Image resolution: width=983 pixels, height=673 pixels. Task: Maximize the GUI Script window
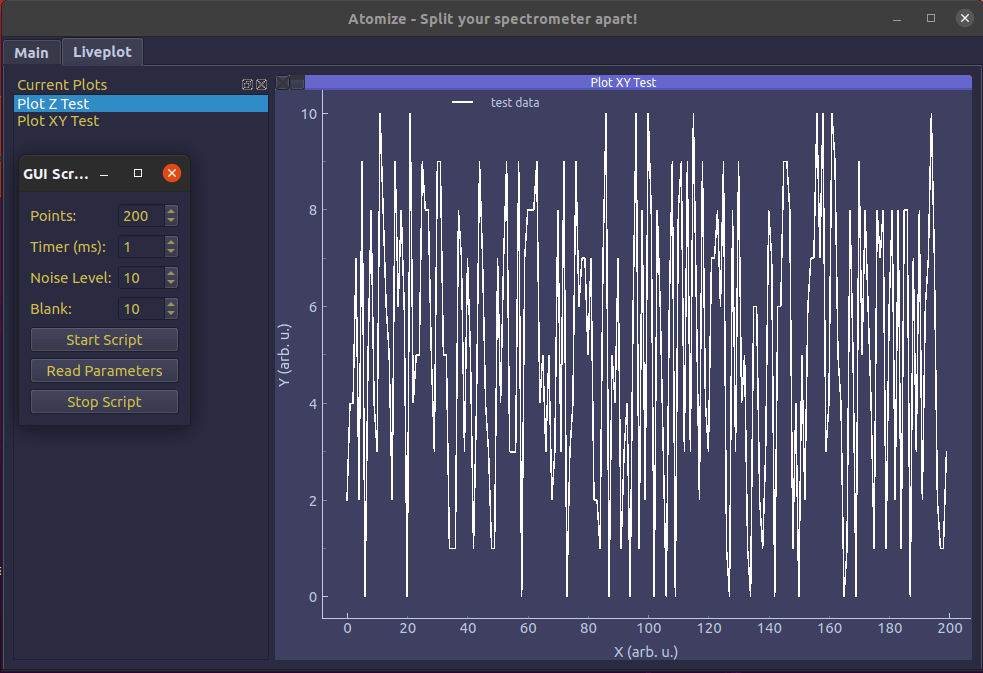click(x=138, y=173)
